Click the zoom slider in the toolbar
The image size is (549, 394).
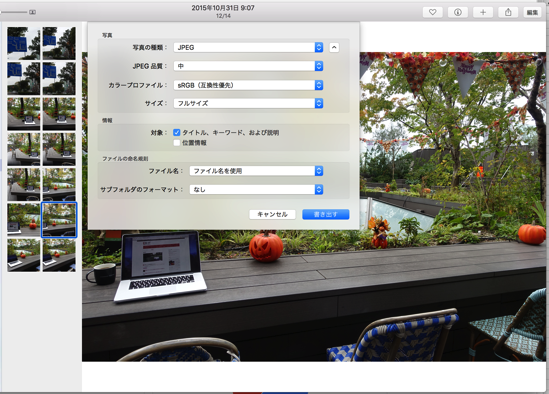(13, 12)
